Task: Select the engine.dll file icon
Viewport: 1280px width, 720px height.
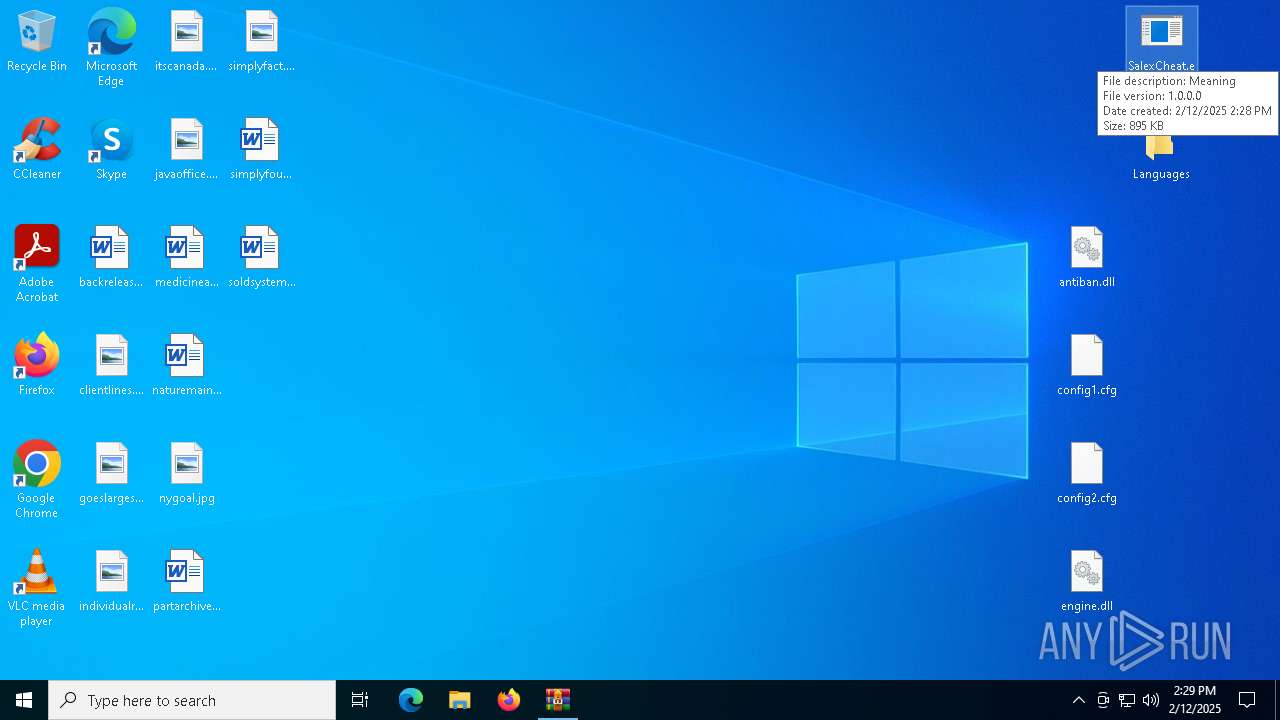Action: pyautogui.click(x=1087, y=582)
